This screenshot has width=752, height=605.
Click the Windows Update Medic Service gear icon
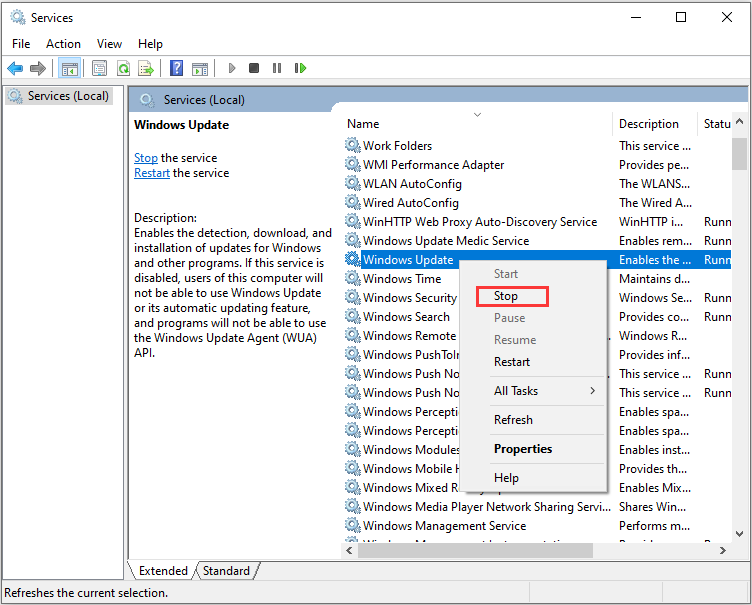pyautogui.click(x=352, y=240)
